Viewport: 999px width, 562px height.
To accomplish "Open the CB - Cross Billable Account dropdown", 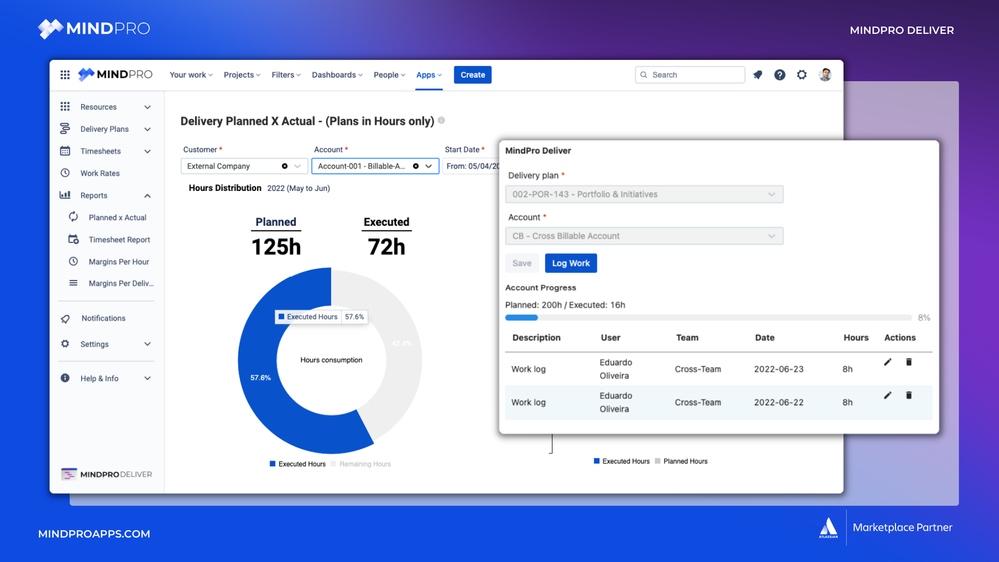I will (x=644, y=236).
